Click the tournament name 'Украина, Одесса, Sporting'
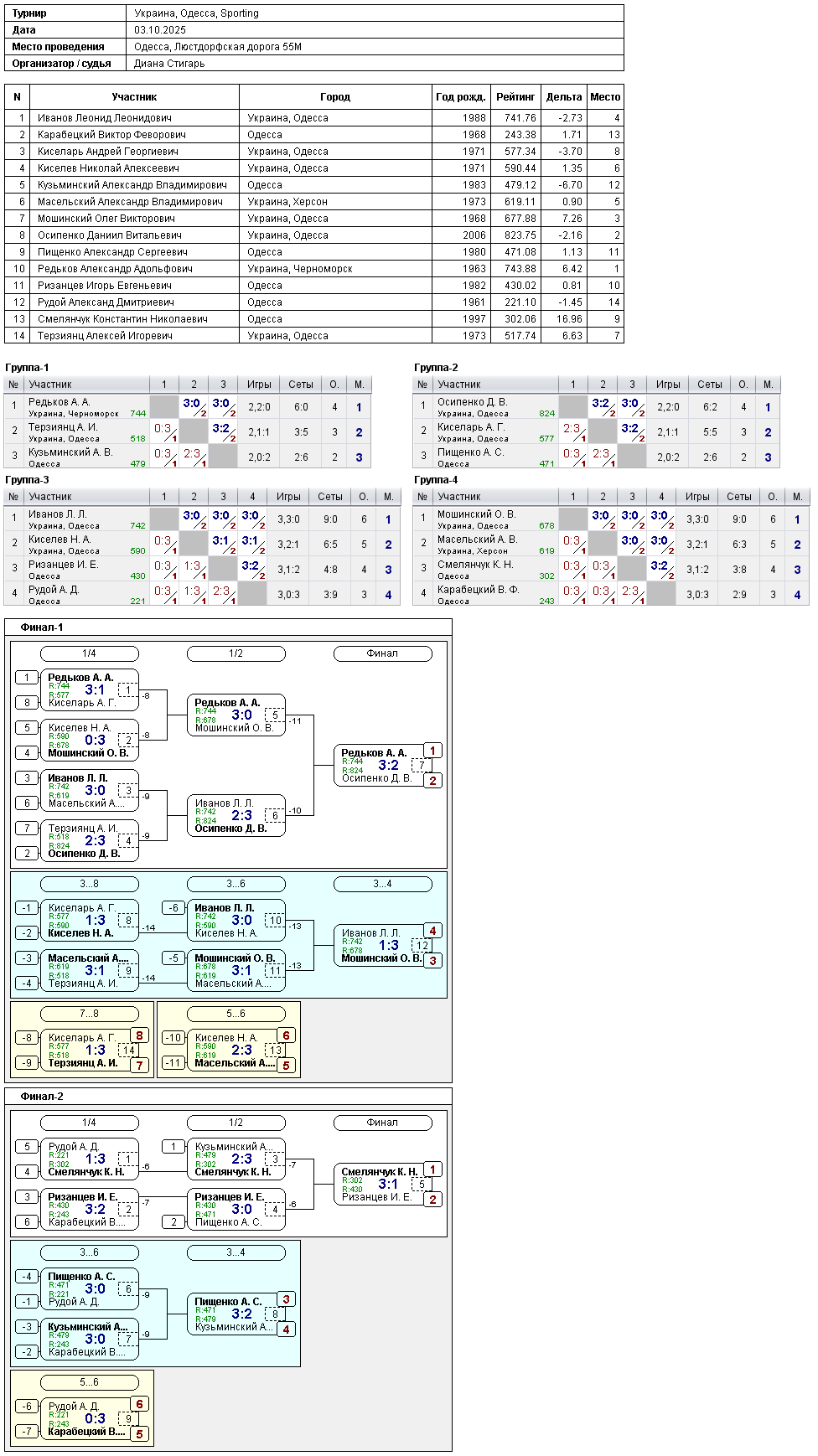This screenshot has width=818, height=1456. coord(196,13)
